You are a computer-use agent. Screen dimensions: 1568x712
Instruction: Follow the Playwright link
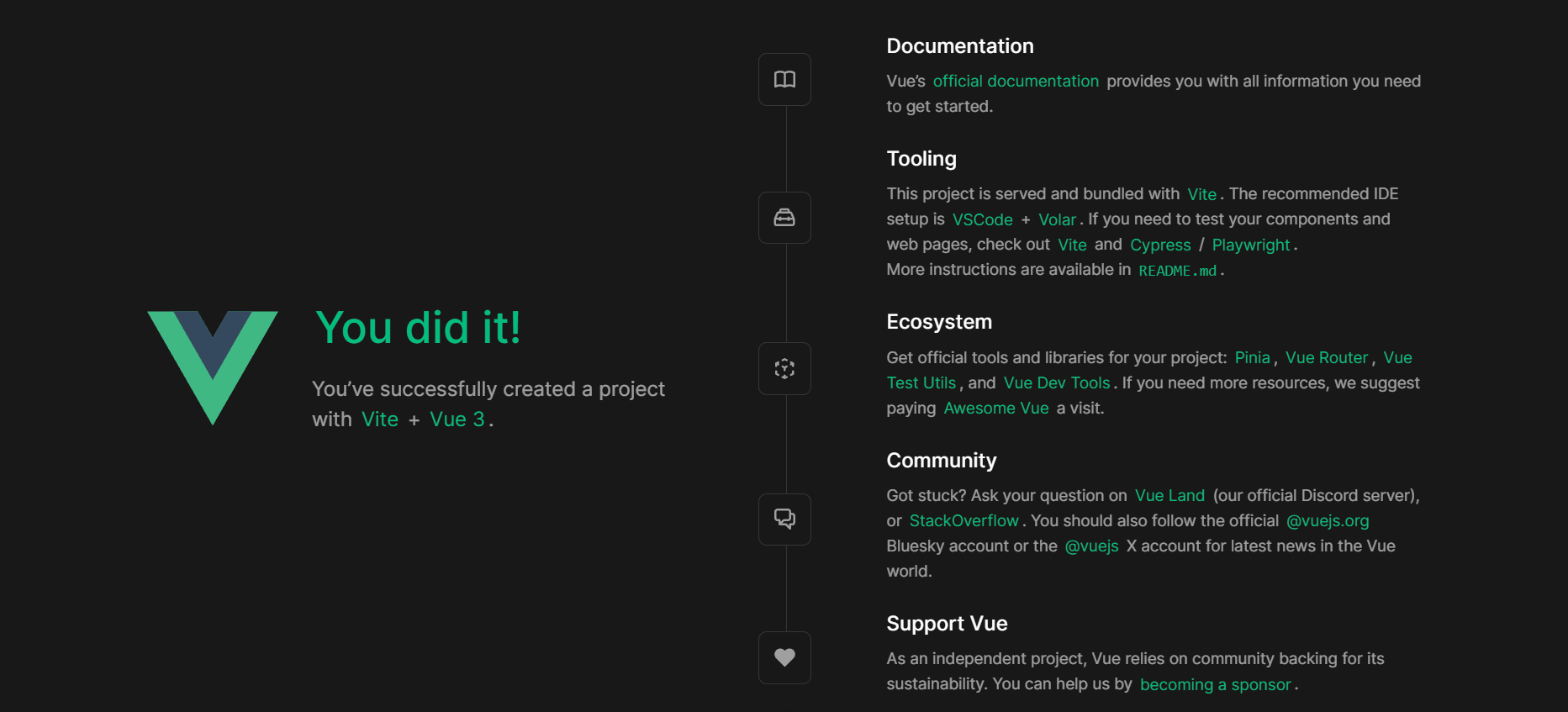click(1250, 245)
